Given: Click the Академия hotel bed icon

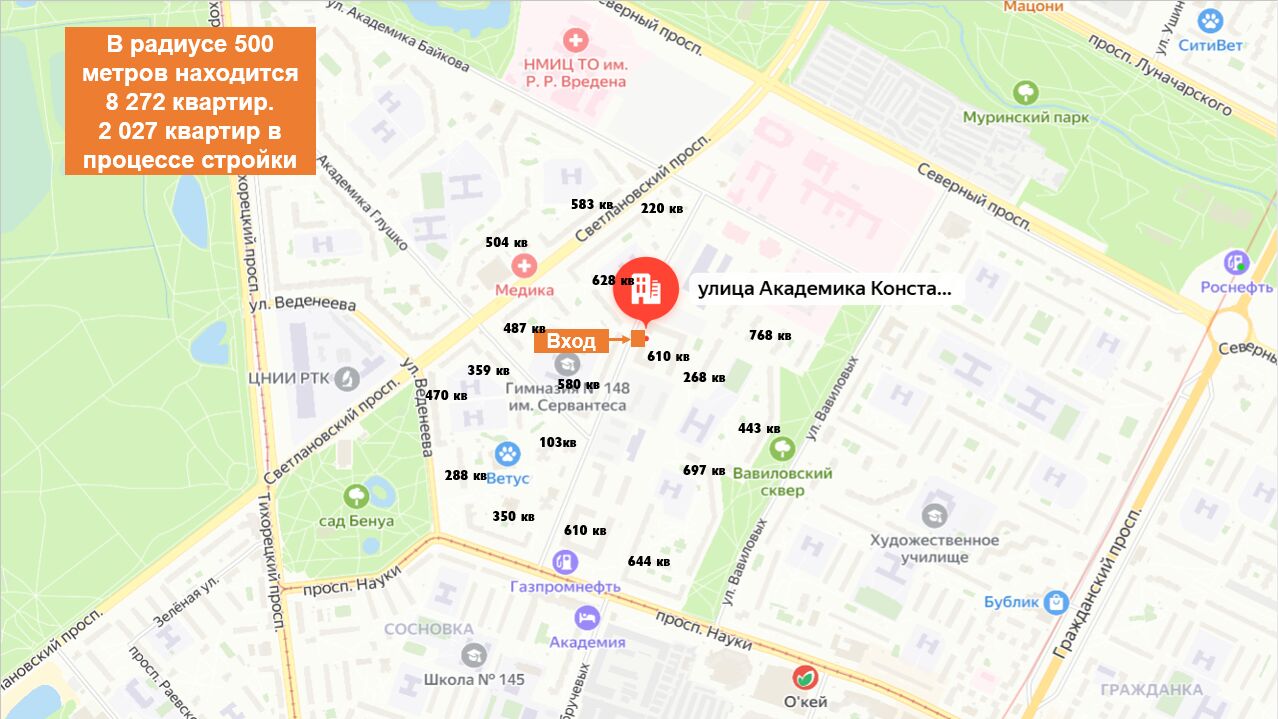Looking at the screenshot, I should pyautogui.click(x=587, y=618).
